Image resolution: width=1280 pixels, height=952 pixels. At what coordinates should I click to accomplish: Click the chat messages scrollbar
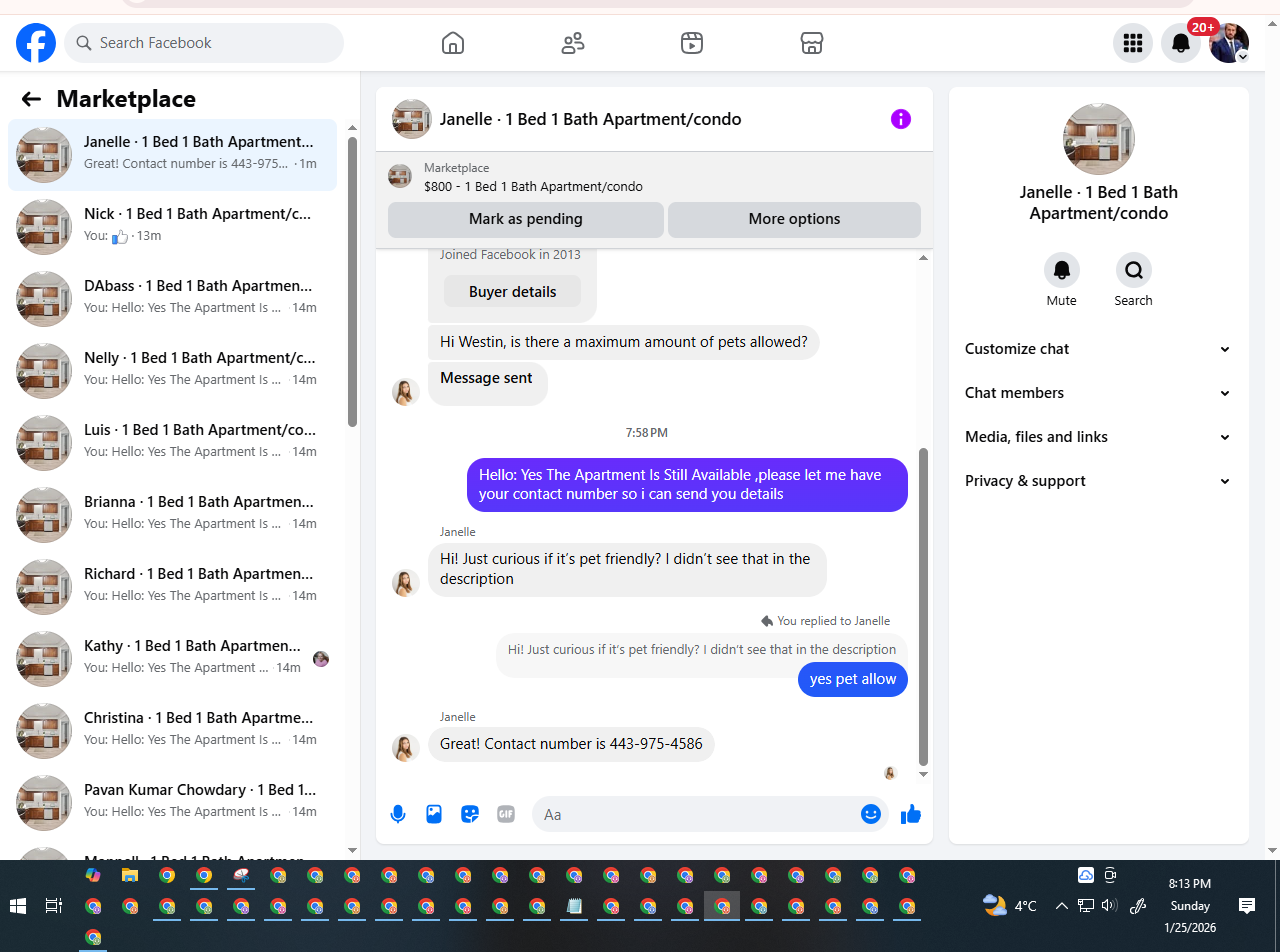point(923,606)
